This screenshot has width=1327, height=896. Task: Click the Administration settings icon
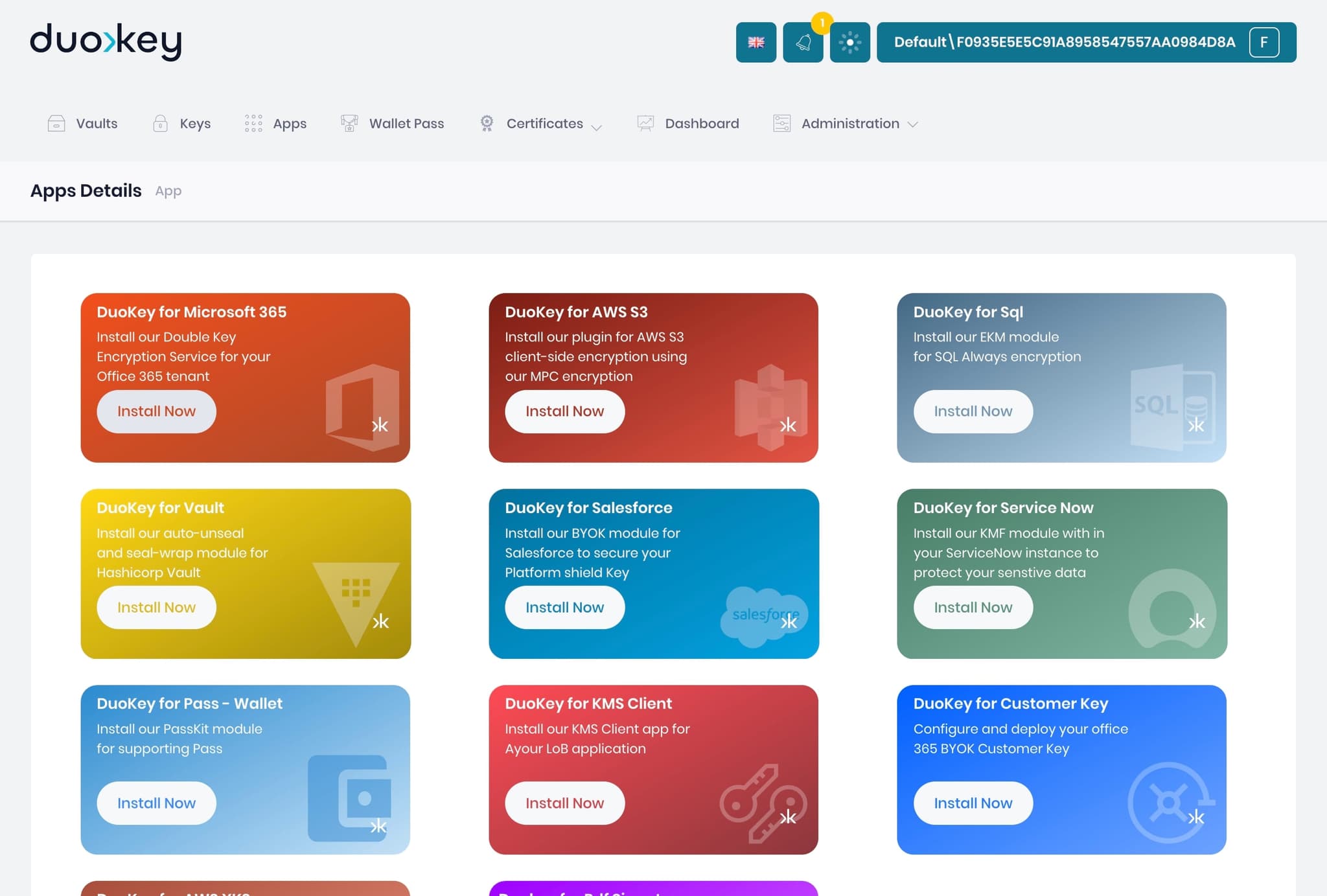tap(781, 123)
